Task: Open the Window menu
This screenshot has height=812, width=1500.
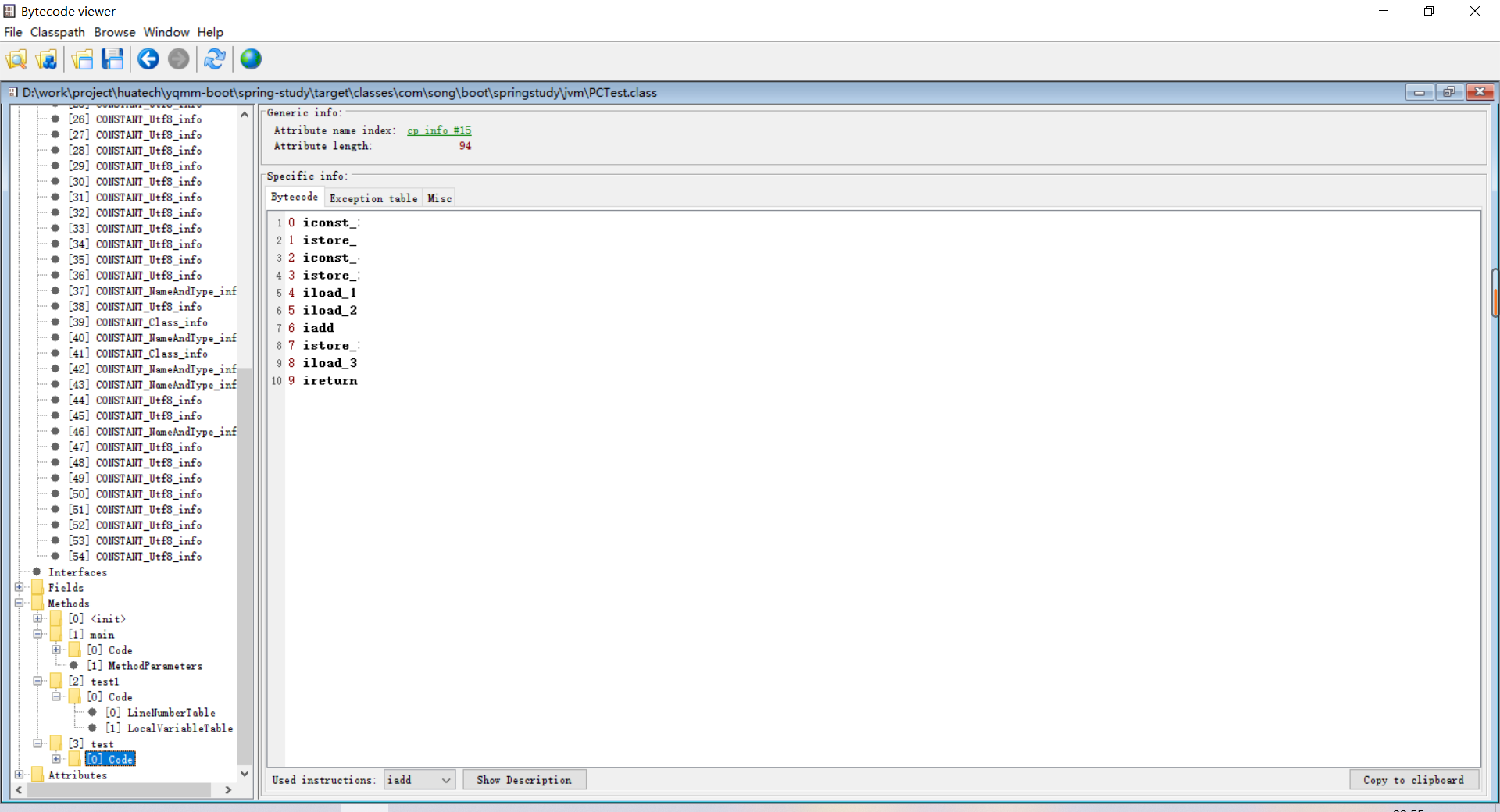Action: [x=166, y=32]
